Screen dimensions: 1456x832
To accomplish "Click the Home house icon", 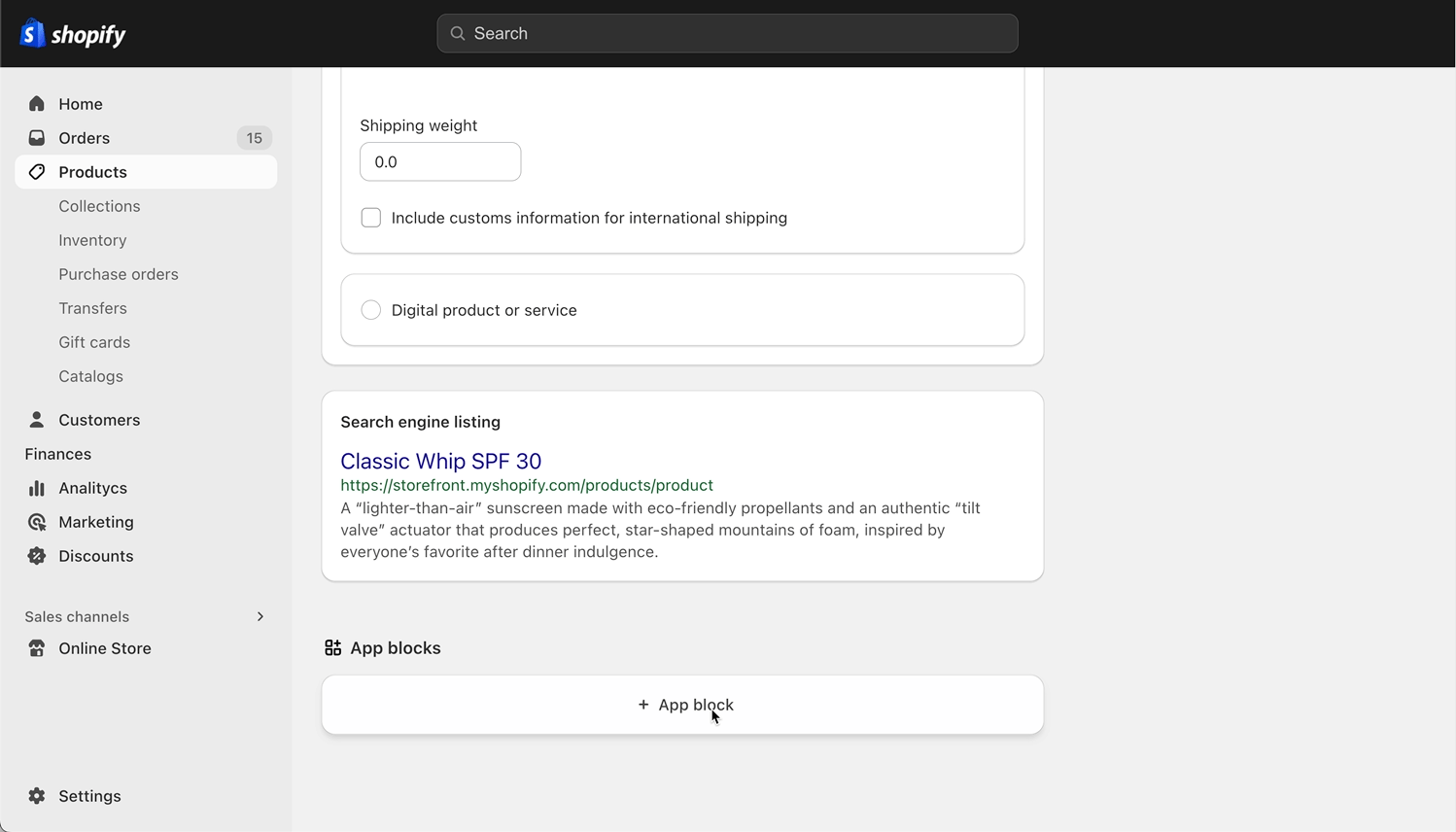I will point(37,104).
